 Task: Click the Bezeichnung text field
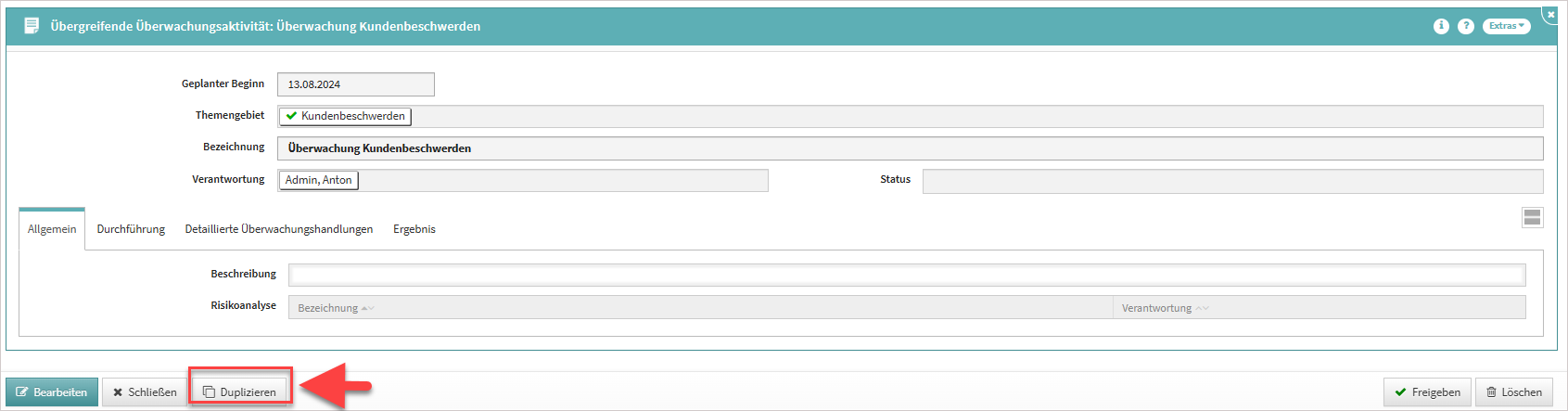click(x=911, y=148)
